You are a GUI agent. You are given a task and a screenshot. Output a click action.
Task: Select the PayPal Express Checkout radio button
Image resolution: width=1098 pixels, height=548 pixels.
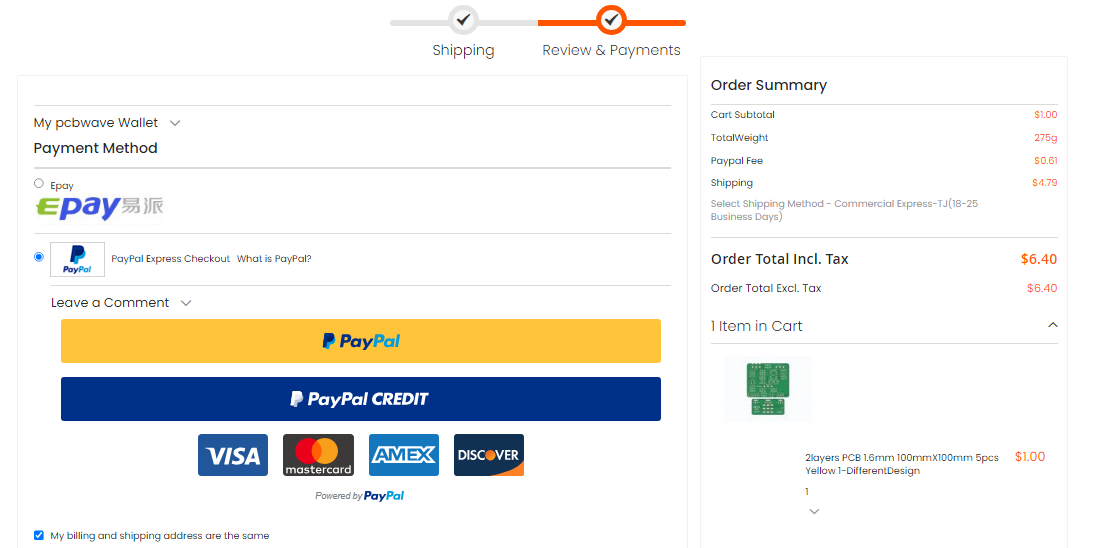39,257
